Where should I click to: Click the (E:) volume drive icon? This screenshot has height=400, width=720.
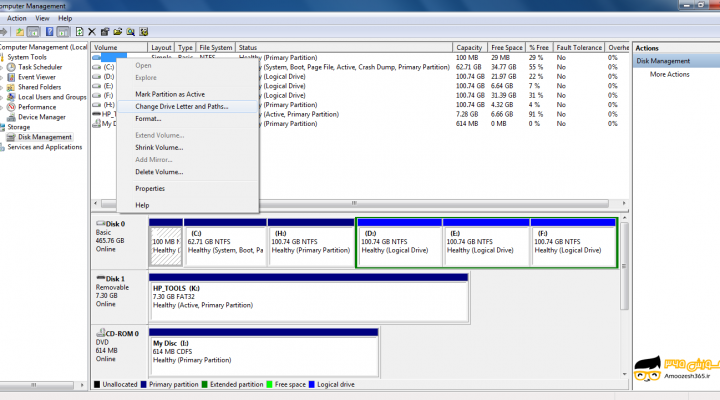click(96, 86)
